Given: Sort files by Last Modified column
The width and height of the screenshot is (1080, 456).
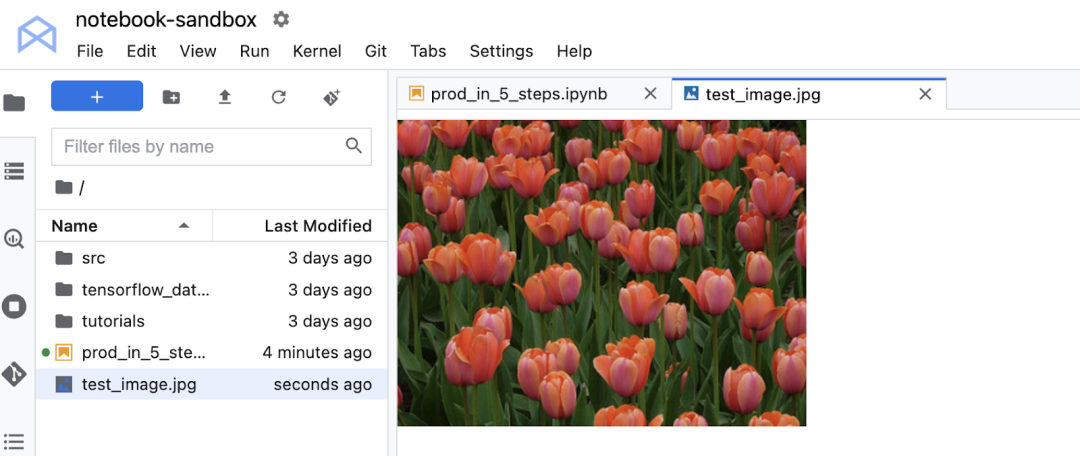Looking at the screenshot, I should [x=317, y=226].
